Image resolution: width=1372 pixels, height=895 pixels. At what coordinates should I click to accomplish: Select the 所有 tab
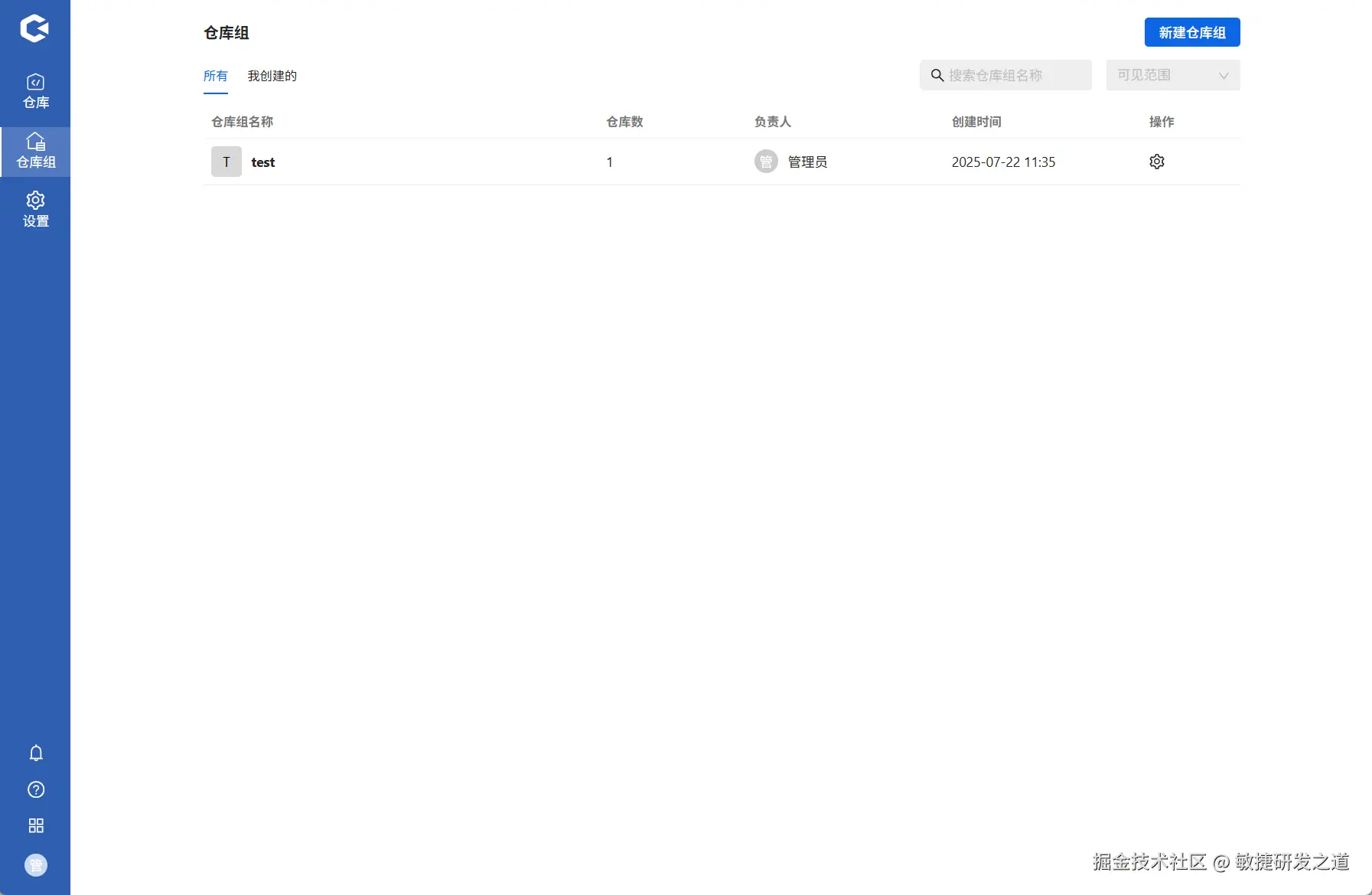215,76
